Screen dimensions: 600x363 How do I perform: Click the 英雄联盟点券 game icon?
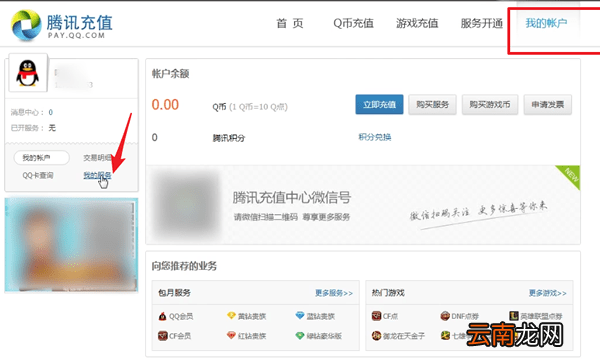[514, 316]
